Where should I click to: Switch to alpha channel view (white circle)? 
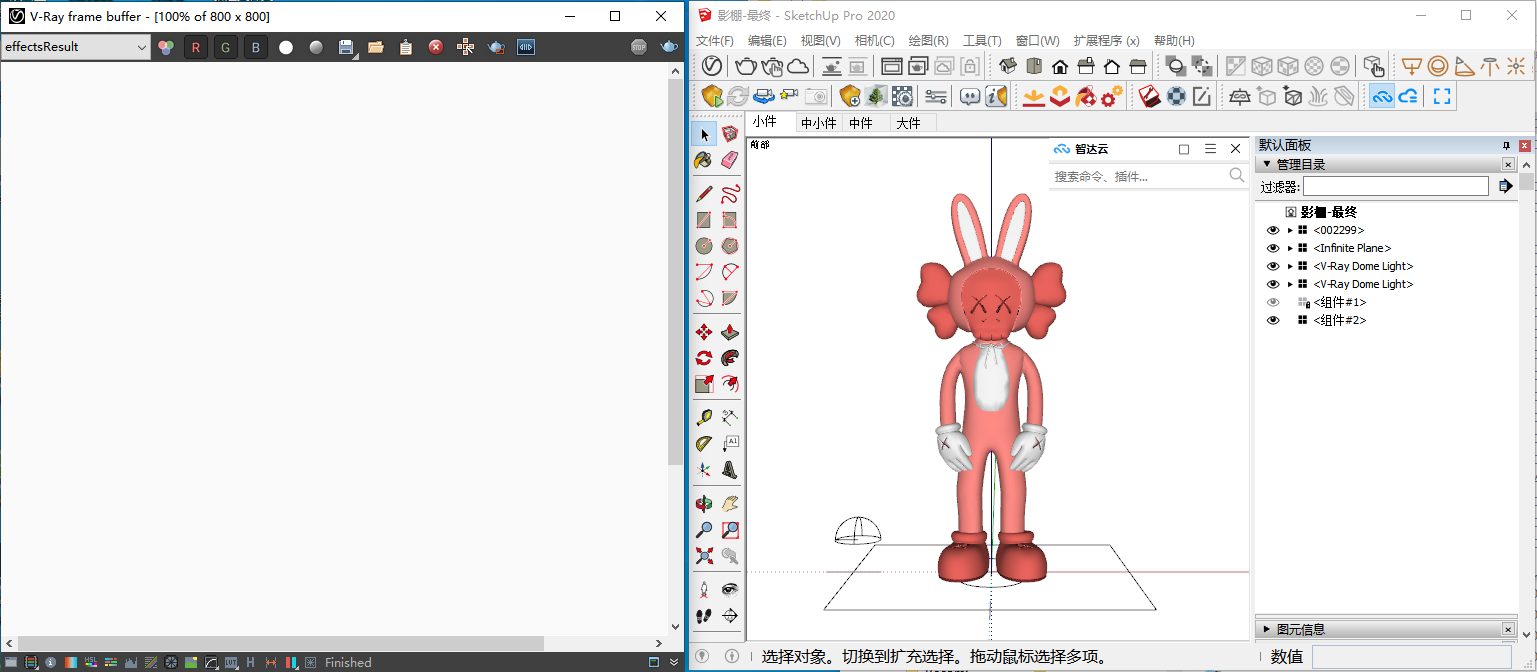tap(286, 47)
